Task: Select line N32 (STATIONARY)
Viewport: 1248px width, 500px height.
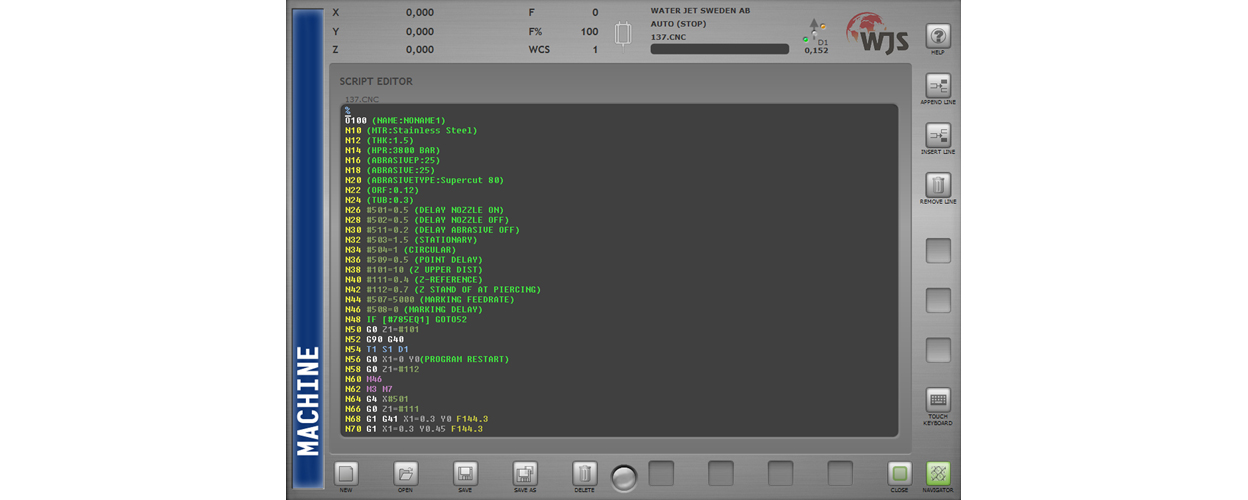Action: coord(411,240)
